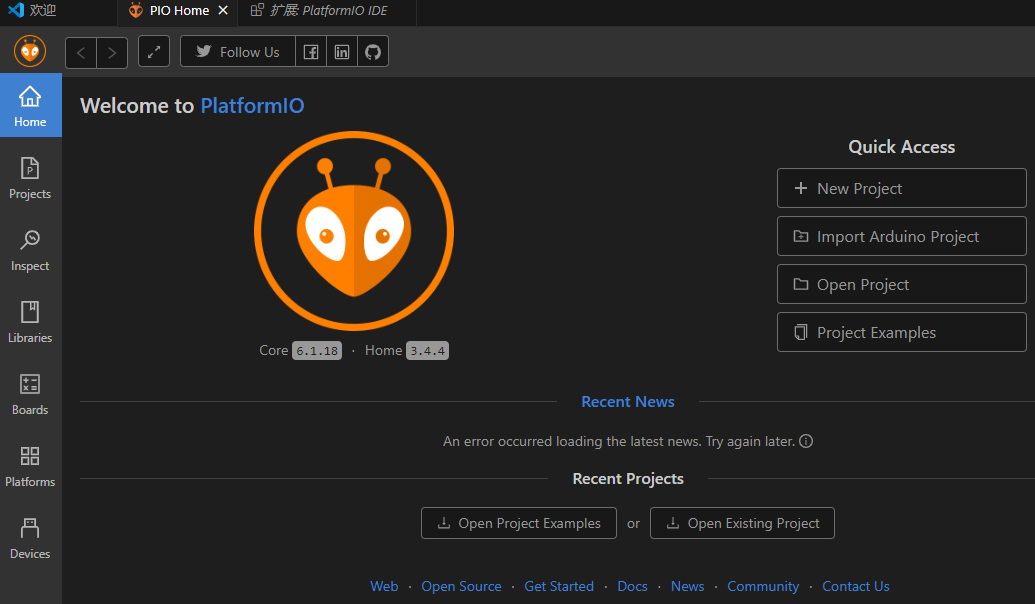Open the Community footer link
1035x604 pixels.
(763, 586)
